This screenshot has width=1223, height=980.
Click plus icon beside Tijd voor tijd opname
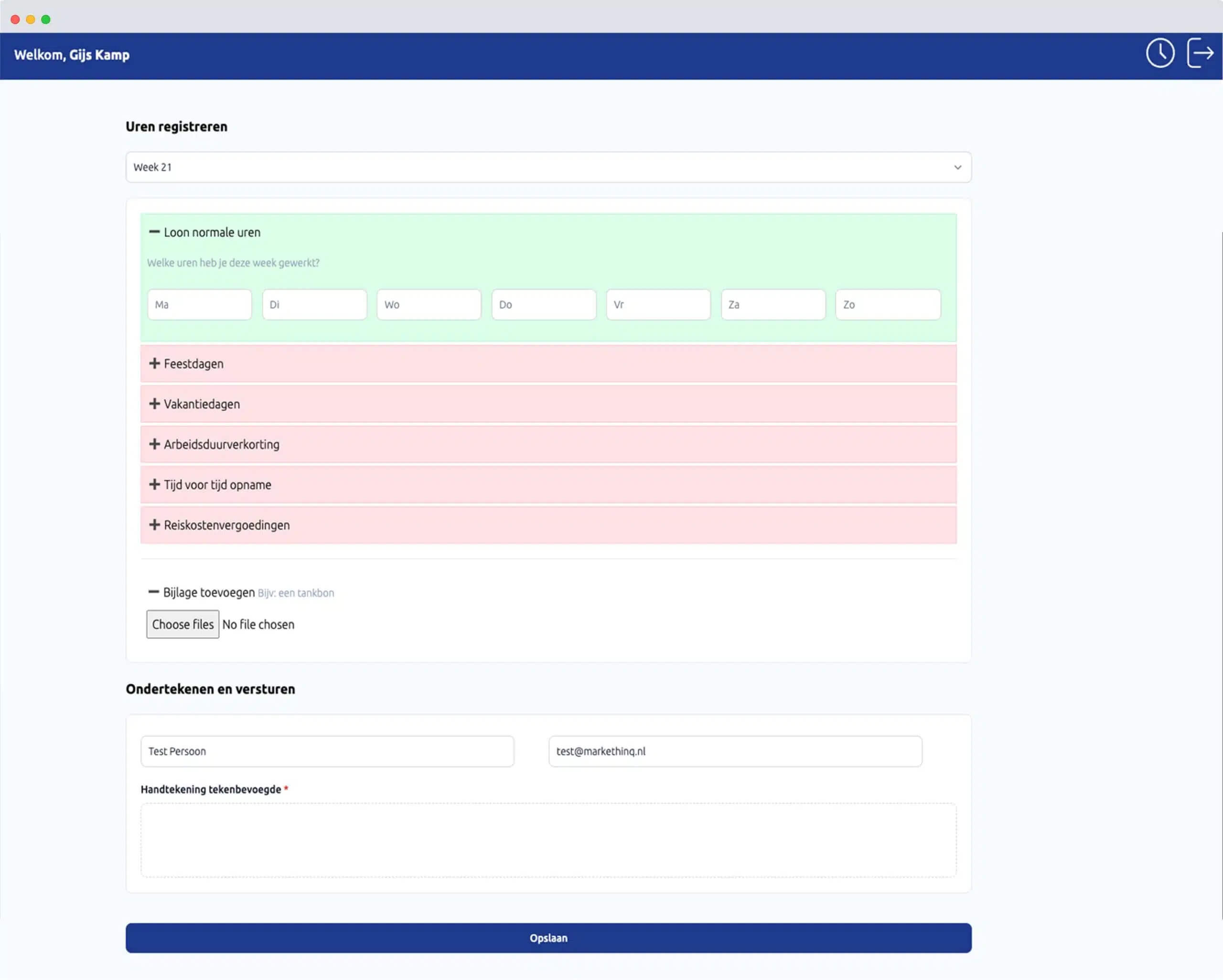point(154,484)
